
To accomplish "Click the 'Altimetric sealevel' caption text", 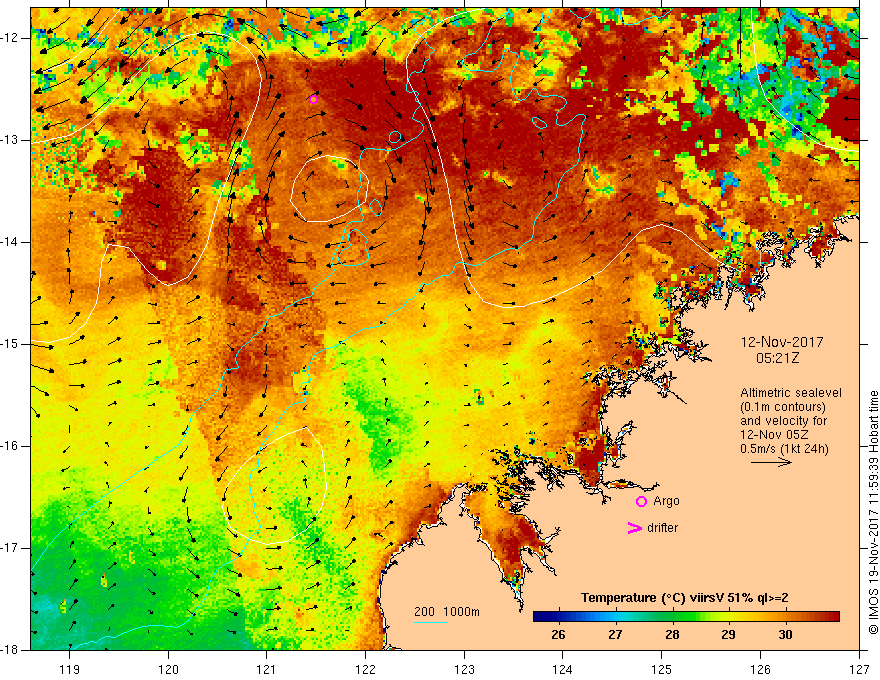I will point(791,393).
